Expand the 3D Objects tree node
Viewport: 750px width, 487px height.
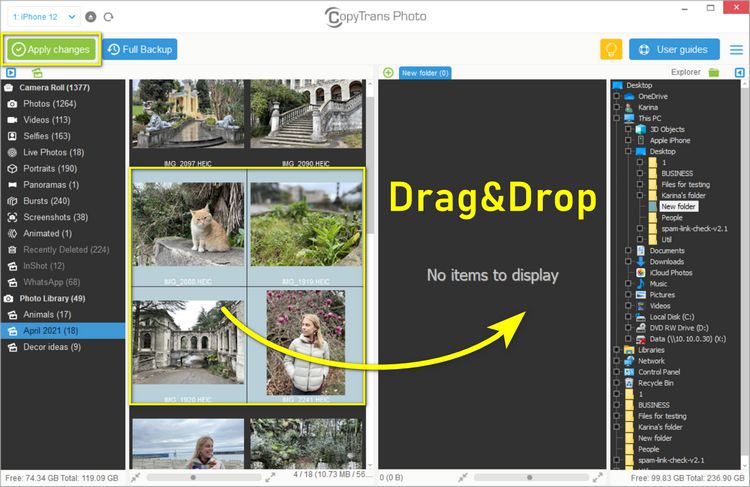[627, 129]
